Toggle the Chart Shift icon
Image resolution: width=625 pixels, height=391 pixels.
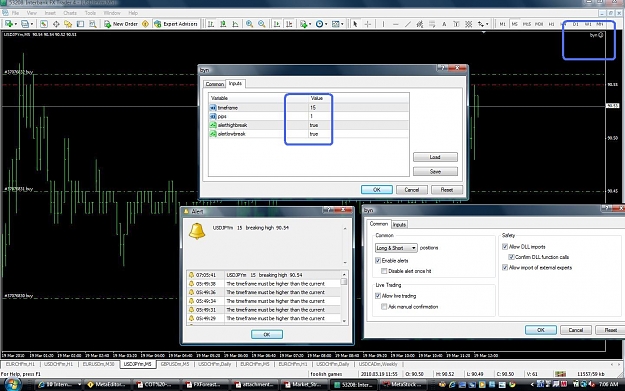click(x=289, y=24)
